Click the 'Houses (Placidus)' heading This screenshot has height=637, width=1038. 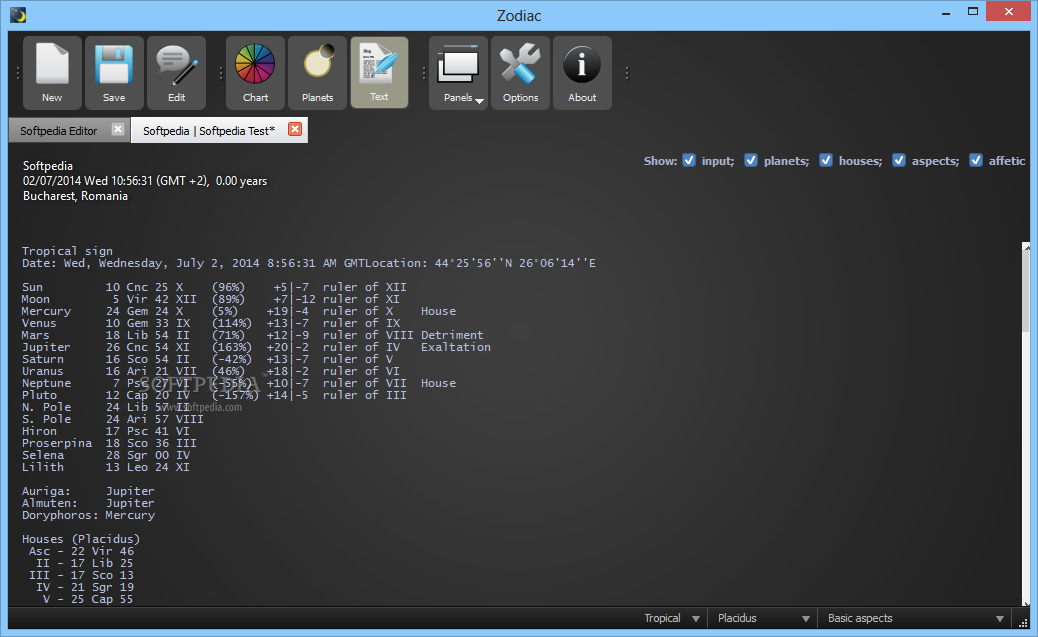point(81,539)
